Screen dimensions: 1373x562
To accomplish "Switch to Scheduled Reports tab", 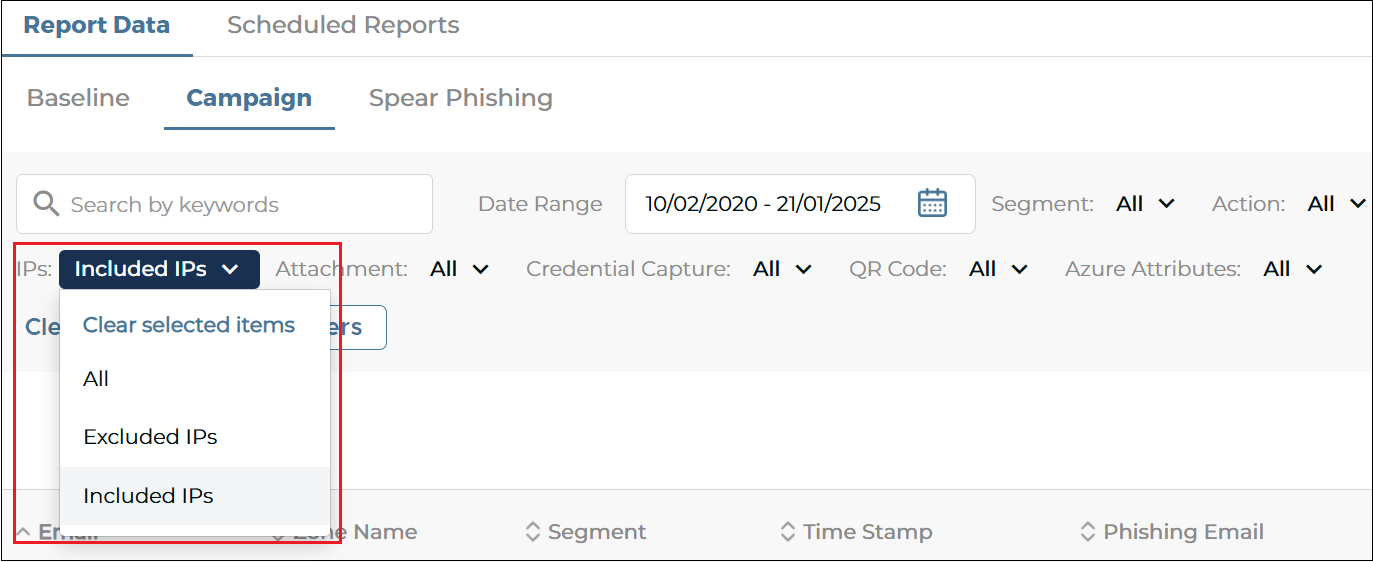I will click(343, 26).
